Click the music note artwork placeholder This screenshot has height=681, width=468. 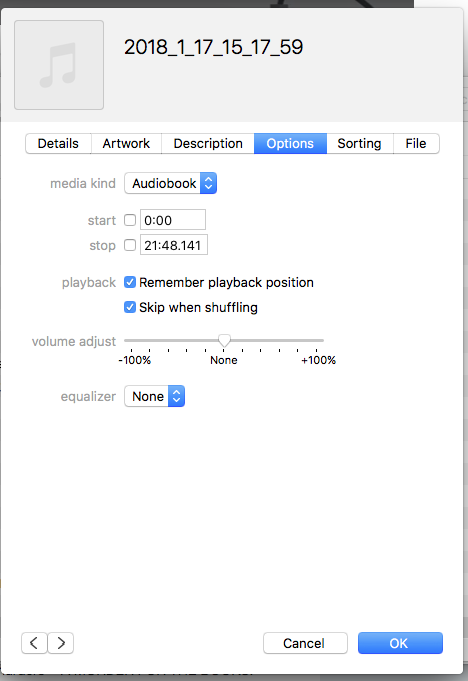[x=59, y=65]
